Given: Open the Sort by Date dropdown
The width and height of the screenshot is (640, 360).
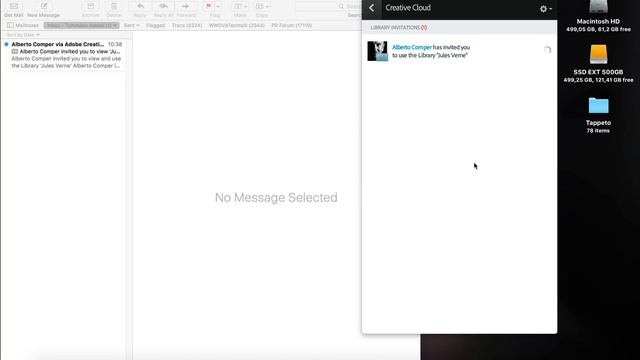Looking at the screenshot, I should point(23,35).
